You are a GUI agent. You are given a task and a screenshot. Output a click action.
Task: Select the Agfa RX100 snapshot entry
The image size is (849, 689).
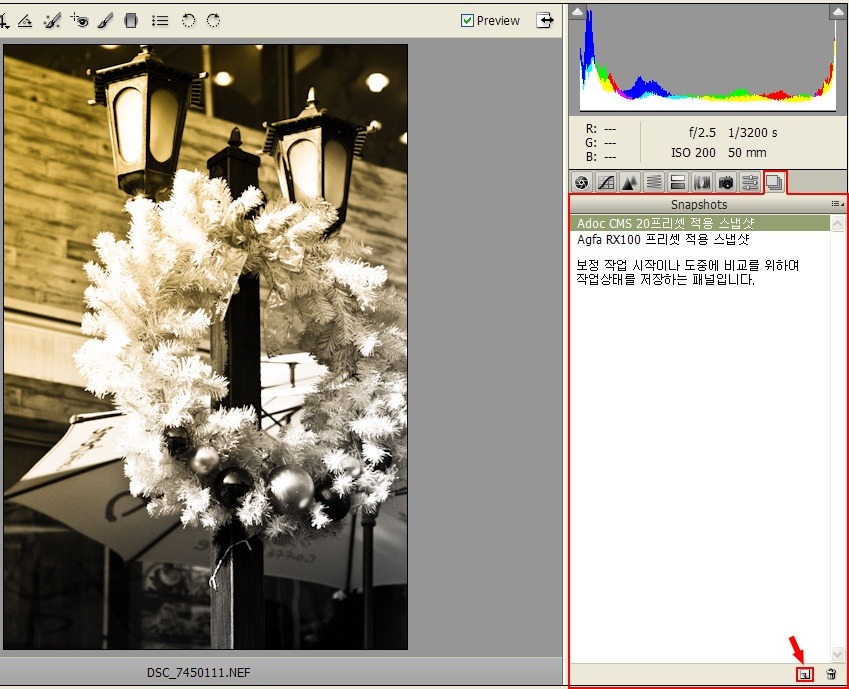(x=663, y=240)
